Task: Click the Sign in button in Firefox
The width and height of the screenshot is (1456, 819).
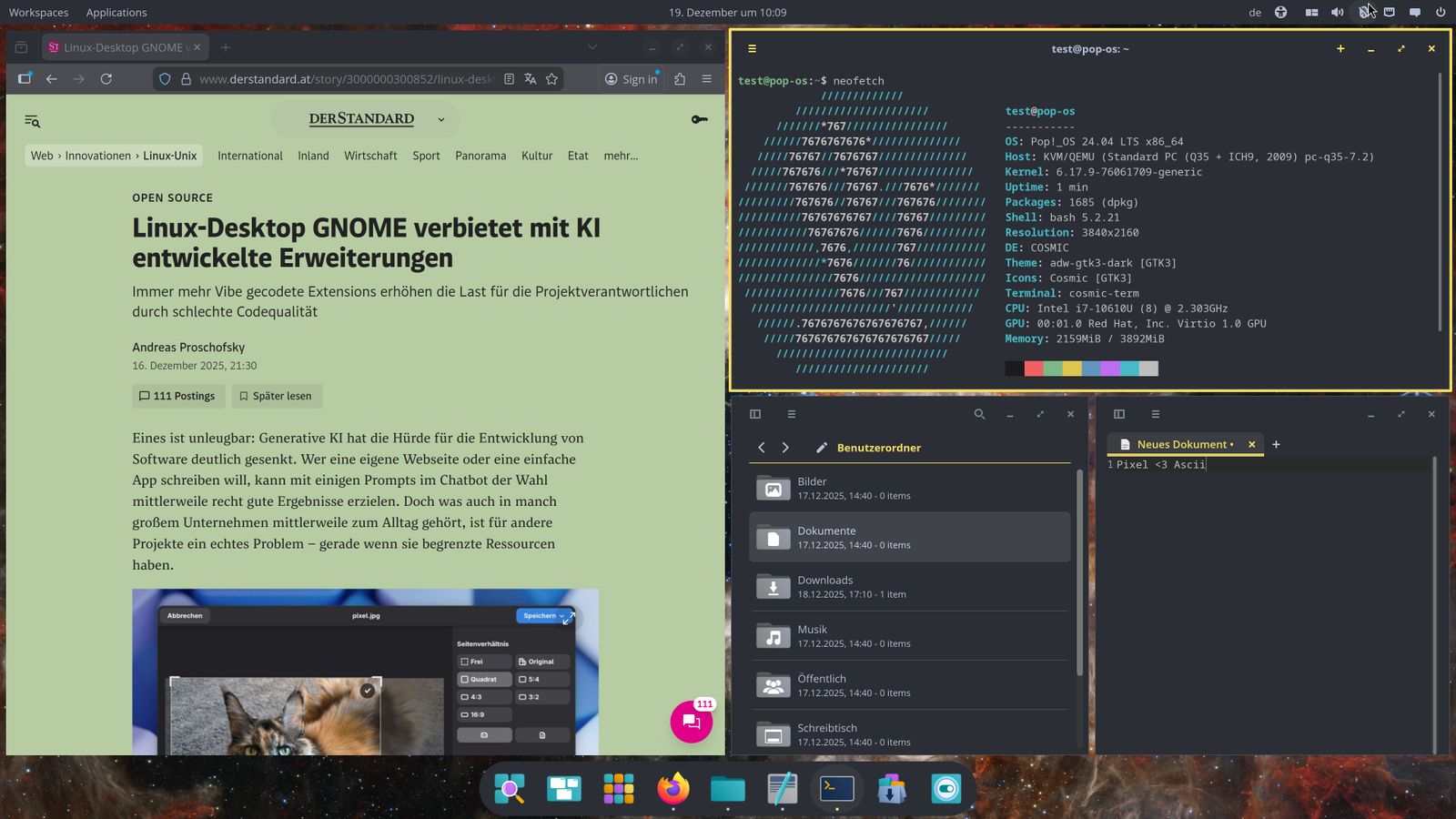Action: (x=632, y=79)
